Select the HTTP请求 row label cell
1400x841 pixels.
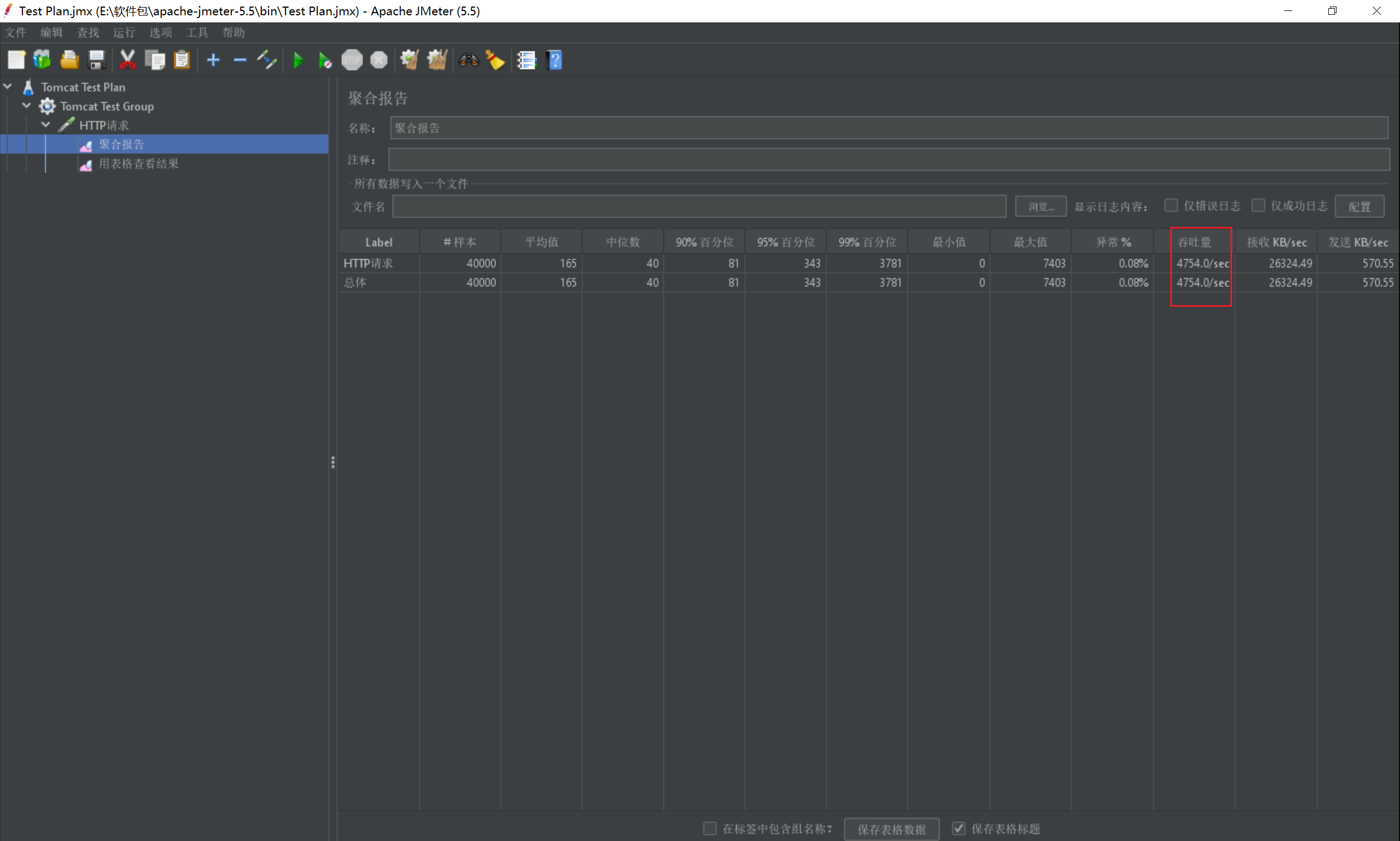(x=378, y=263)
